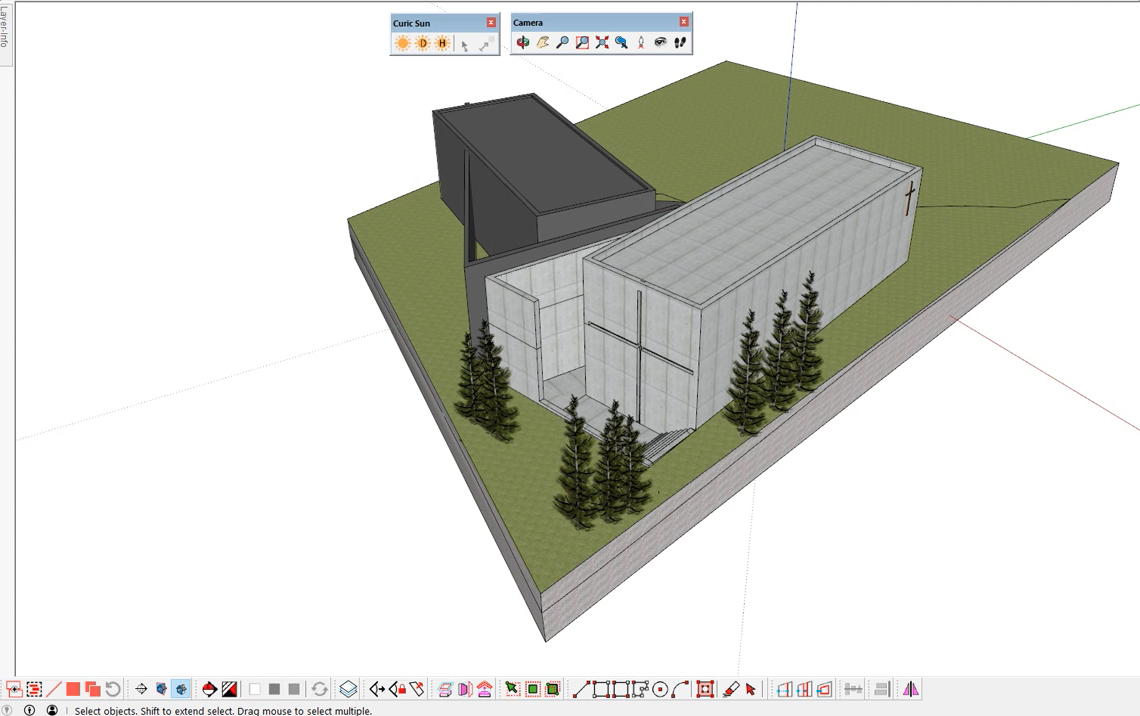Activate the Pan hand tool

click(x=543, y=43)
